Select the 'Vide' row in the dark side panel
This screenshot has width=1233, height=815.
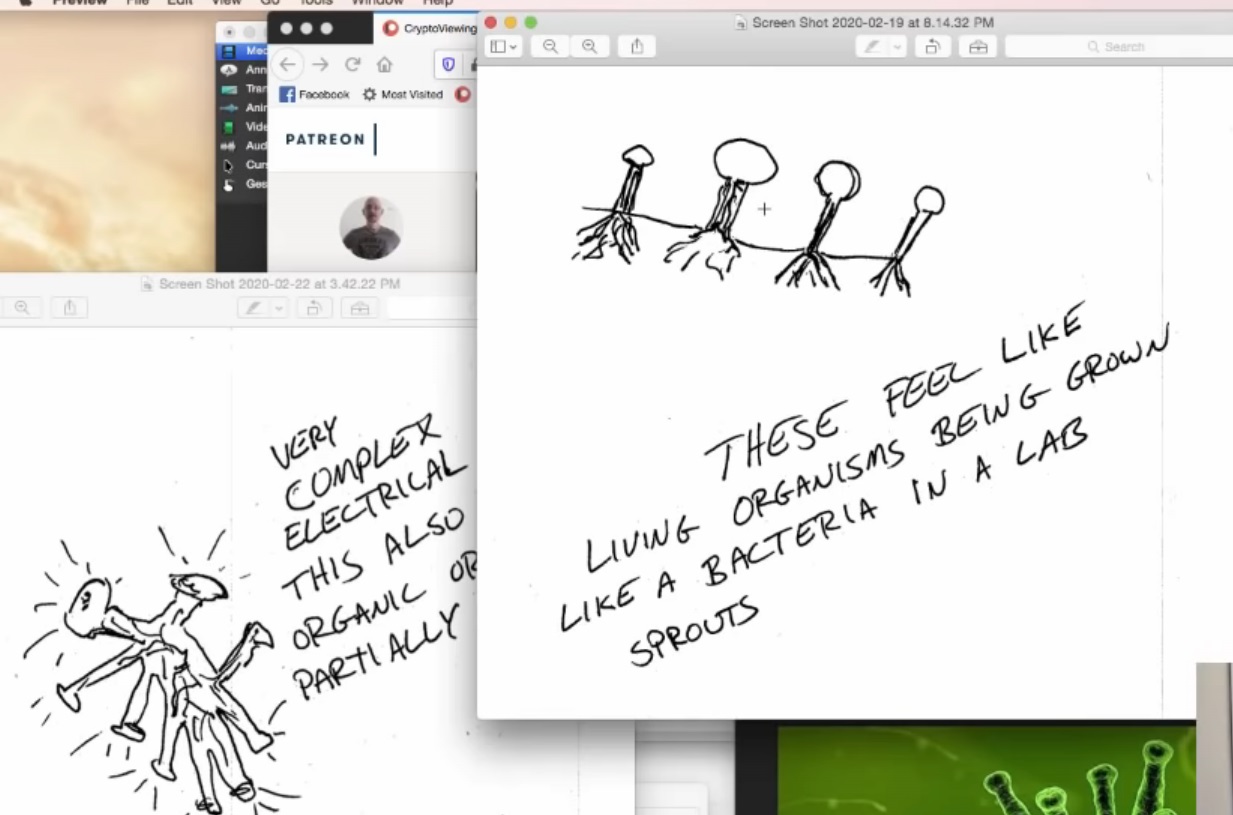click(243, 127)
